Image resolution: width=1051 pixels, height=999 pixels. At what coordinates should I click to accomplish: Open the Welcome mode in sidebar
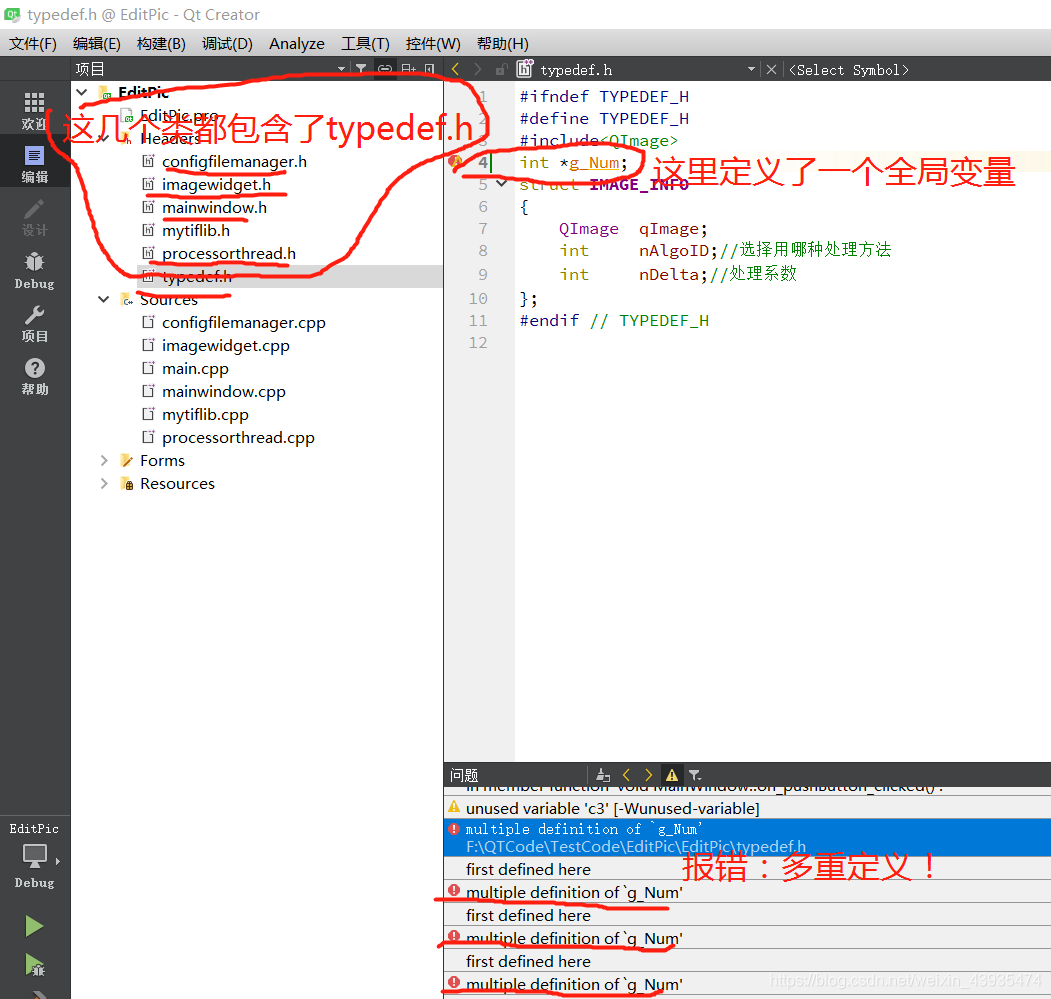pyautogui.click(x=34, y=111)
